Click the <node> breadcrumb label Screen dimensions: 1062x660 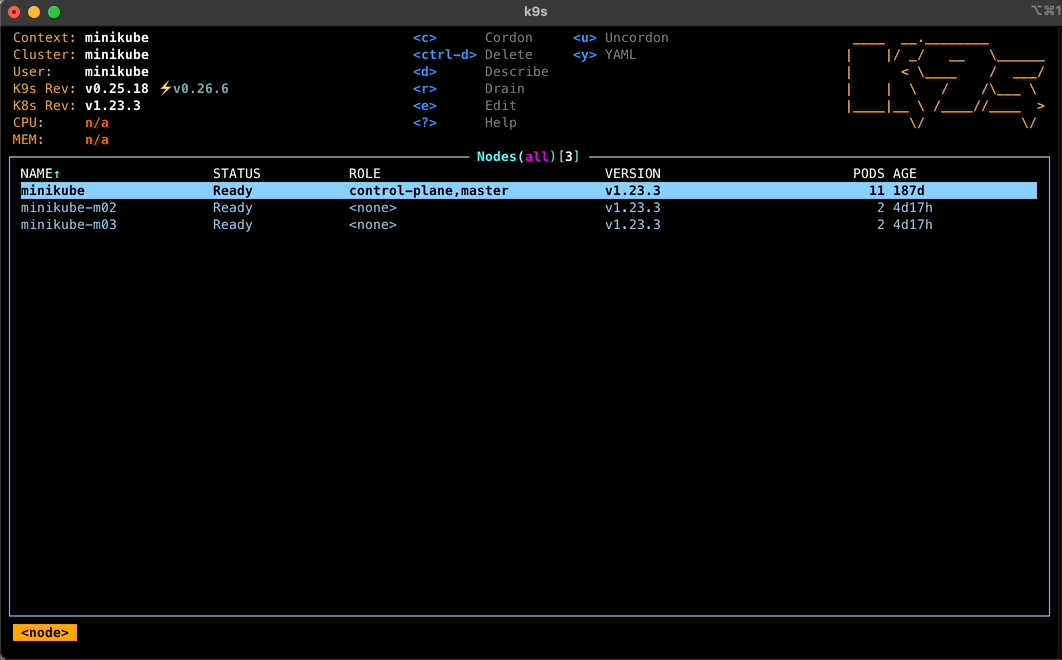(45, 632)
